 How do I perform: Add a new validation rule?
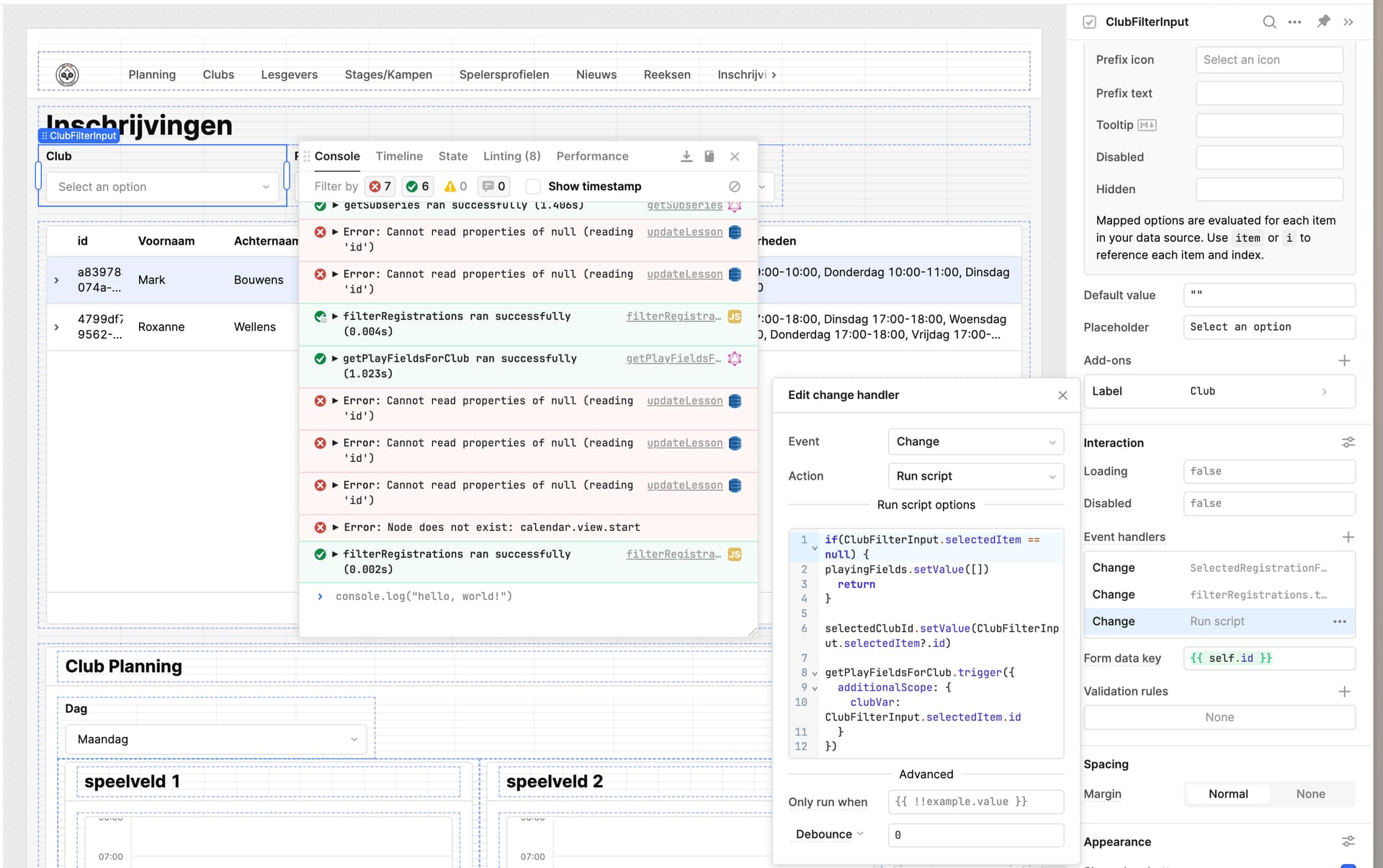pos(1344,691)
